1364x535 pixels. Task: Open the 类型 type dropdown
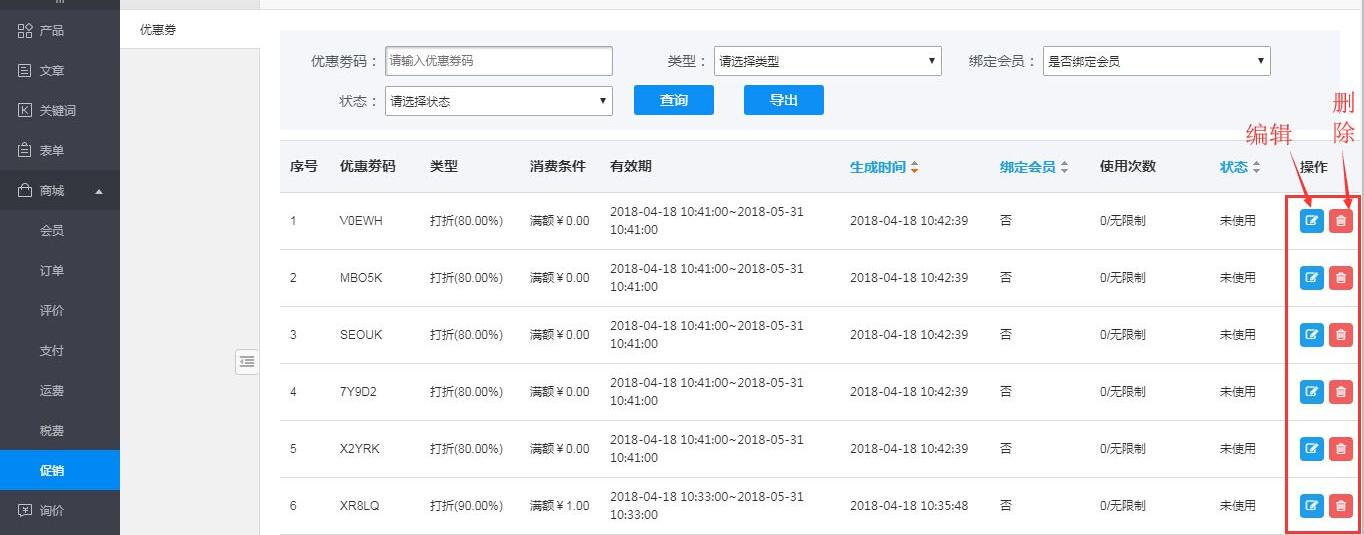click(x=827, y=61)
